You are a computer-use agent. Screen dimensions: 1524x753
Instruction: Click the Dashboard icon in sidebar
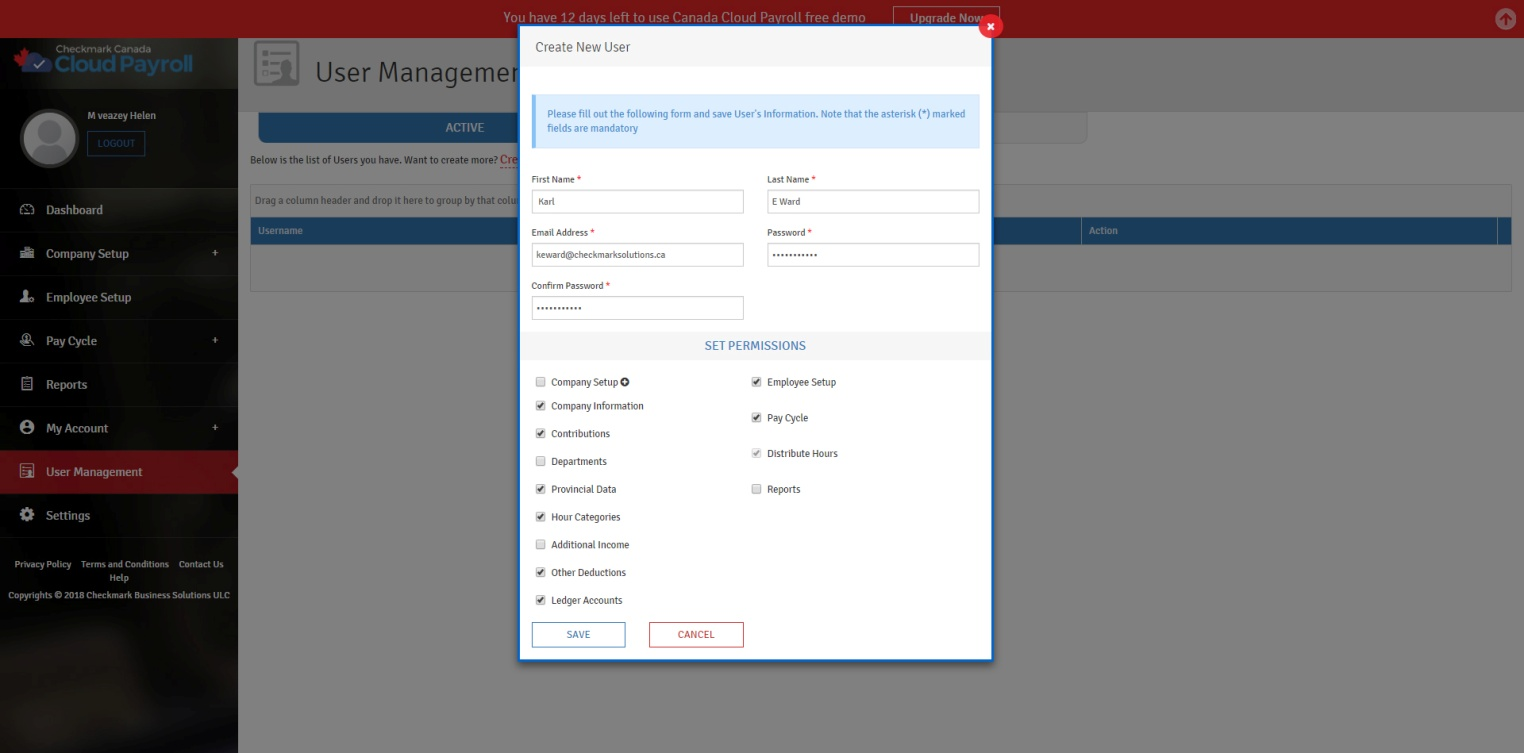point(27,210)
